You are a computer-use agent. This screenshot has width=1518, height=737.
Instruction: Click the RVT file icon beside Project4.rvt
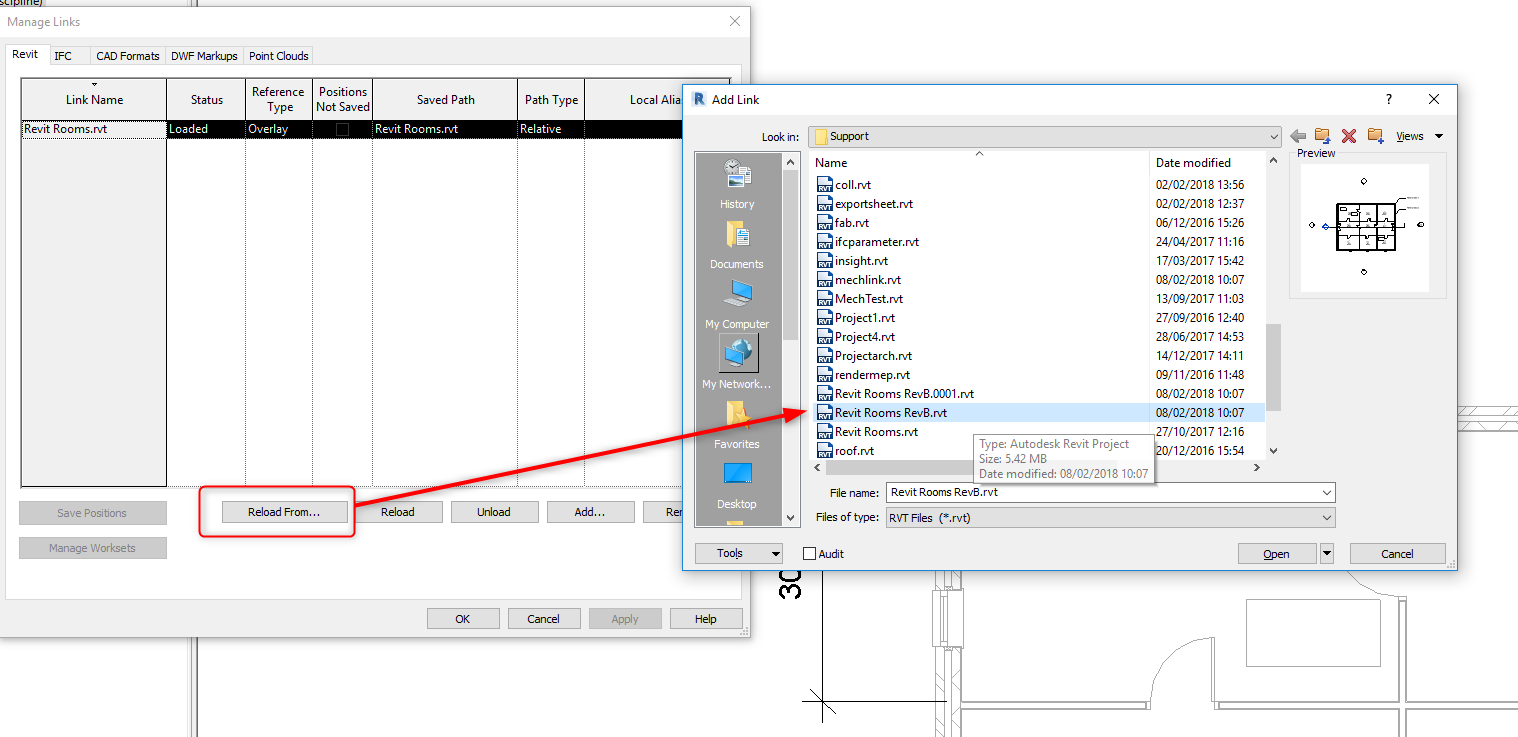[825, 337]
